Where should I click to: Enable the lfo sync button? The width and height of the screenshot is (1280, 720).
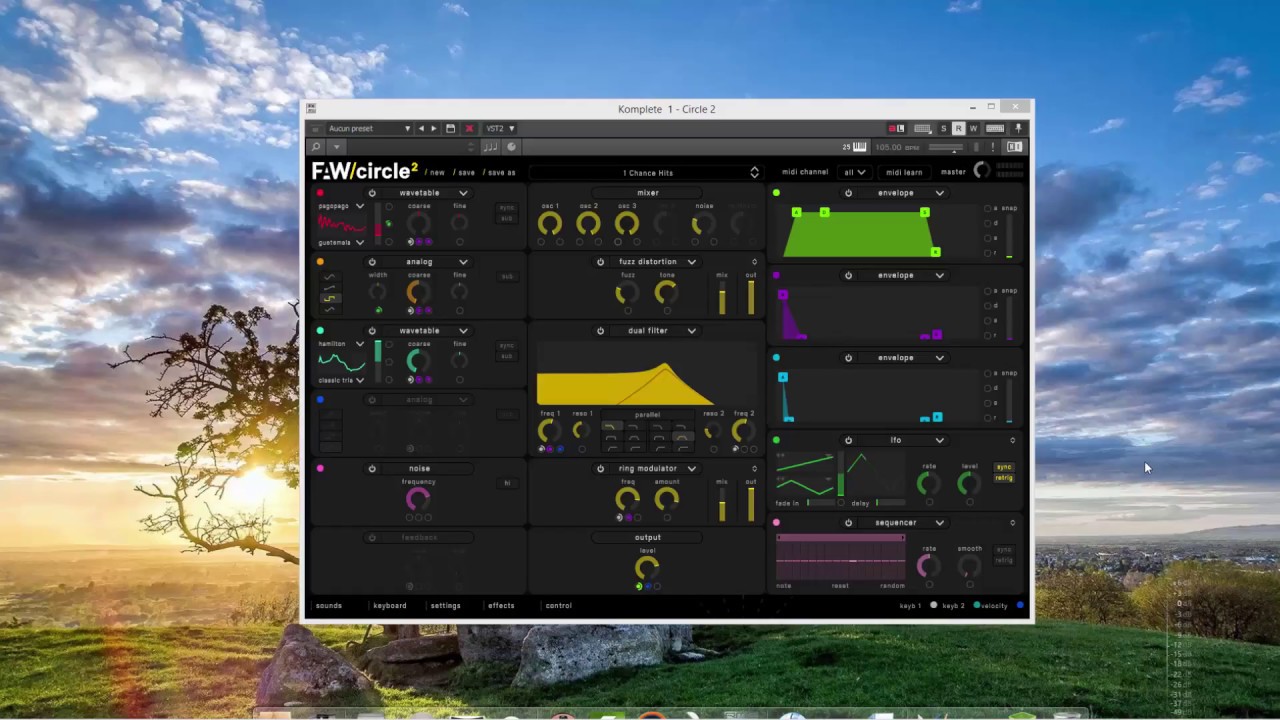(1004, 467)
